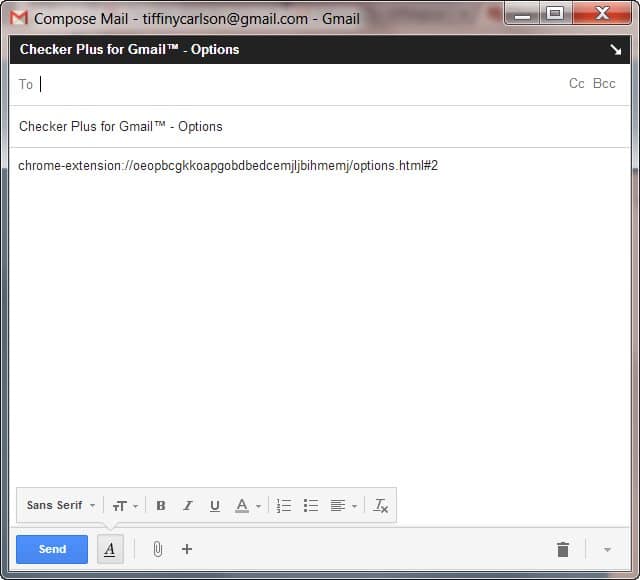The image size is (640, 580).
Task: Pop in the compose window with arrow icon
Action: [x=616, y=50]
